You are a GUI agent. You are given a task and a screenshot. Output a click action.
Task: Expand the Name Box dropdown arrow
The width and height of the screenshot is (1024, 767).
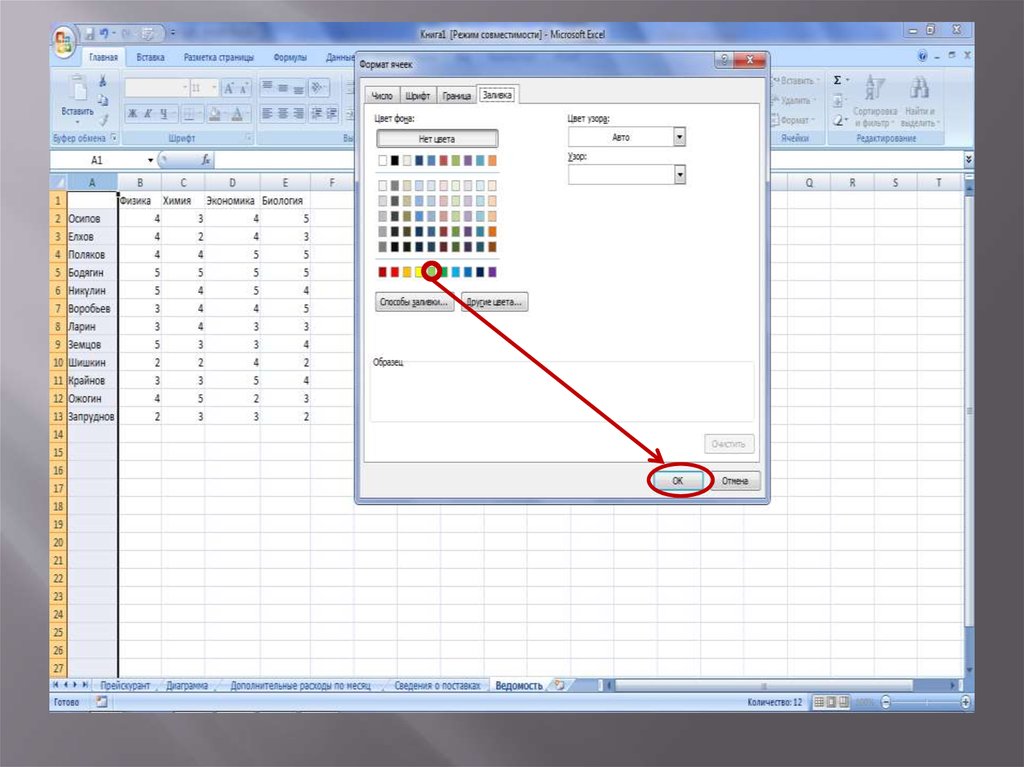150,160
